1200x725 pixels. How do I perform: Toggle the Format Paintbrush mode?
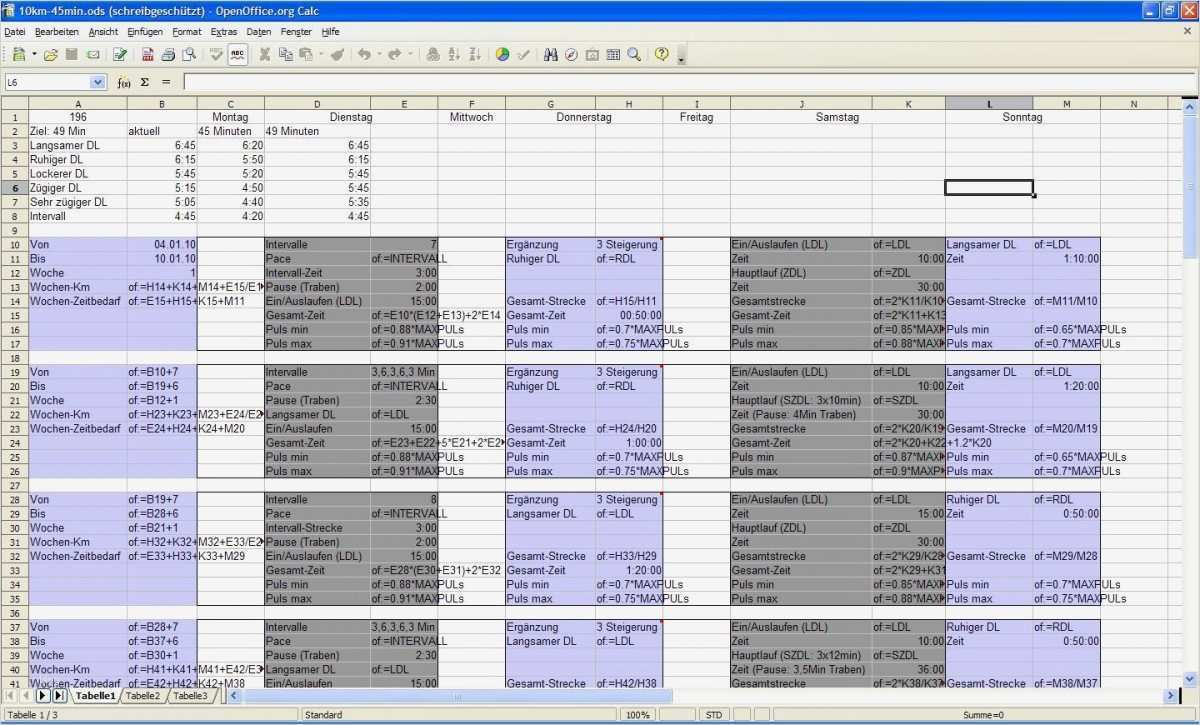click(338, 54)
